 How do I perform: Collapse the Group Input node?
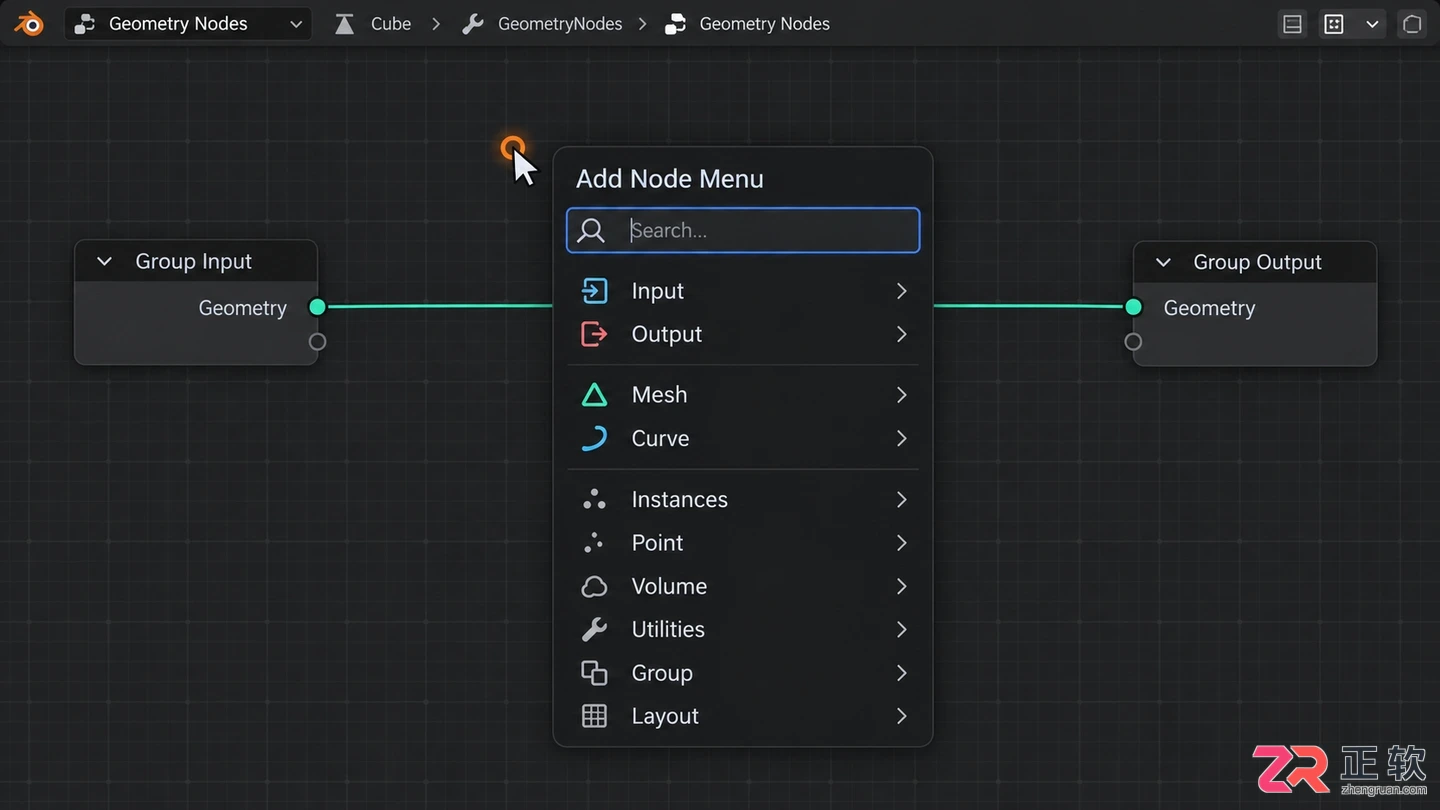(104, 262)
